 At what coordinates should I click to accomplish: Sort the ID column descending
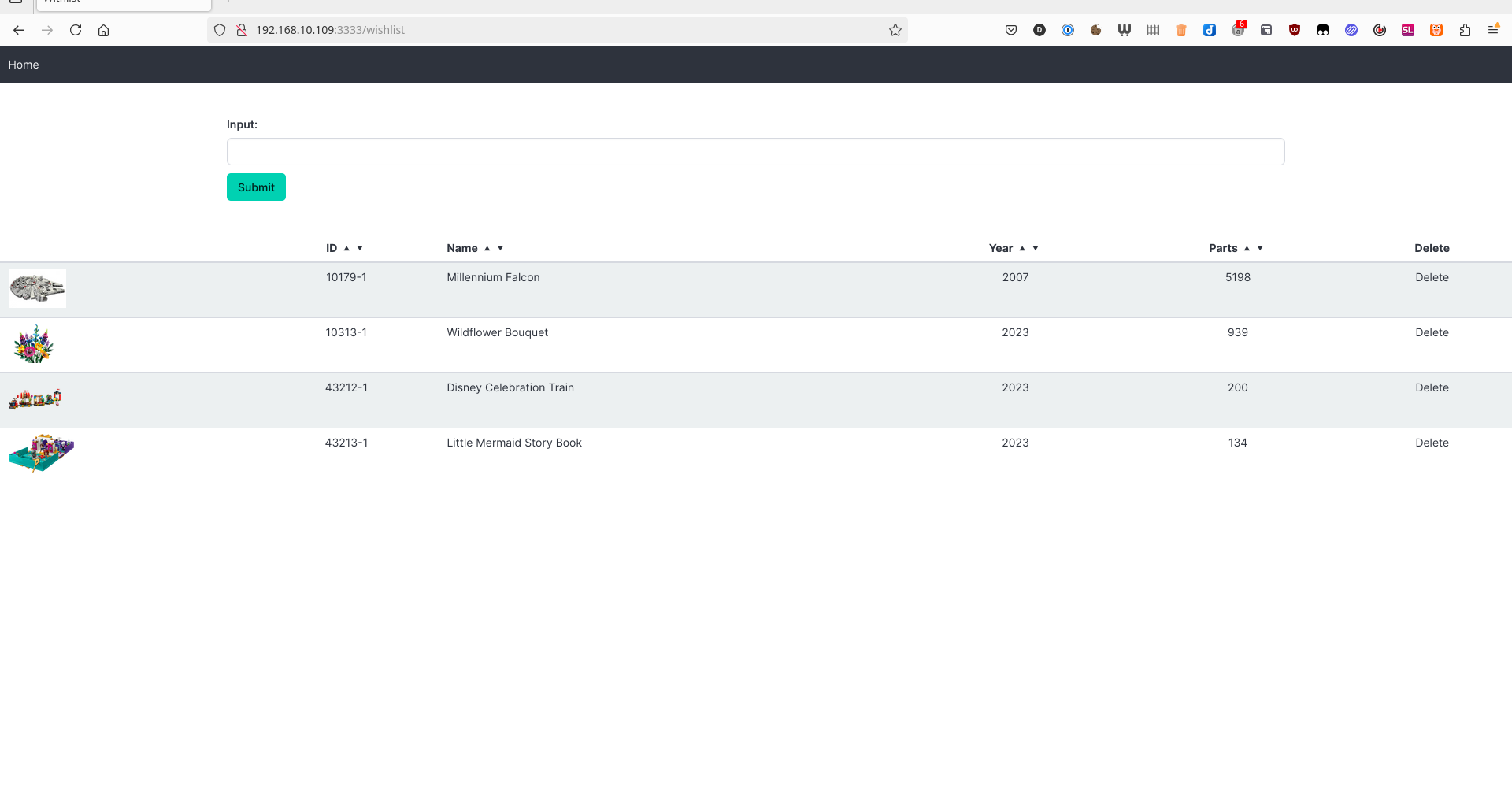(360, 248)
